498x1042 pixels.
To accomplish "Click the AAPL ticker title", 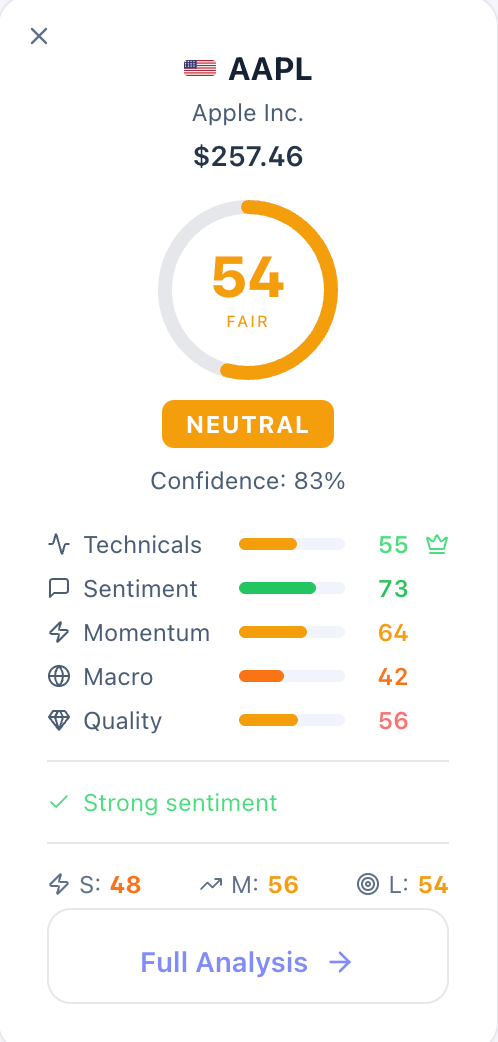I will coord(270,69).
